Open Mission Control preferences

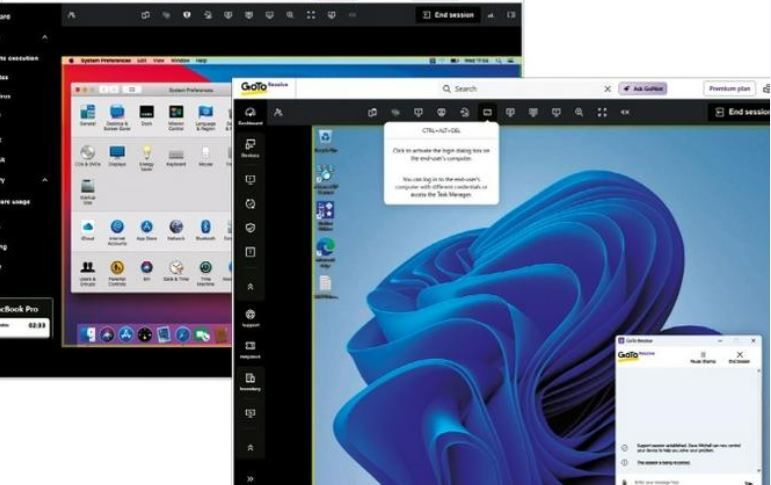(176, 118)
